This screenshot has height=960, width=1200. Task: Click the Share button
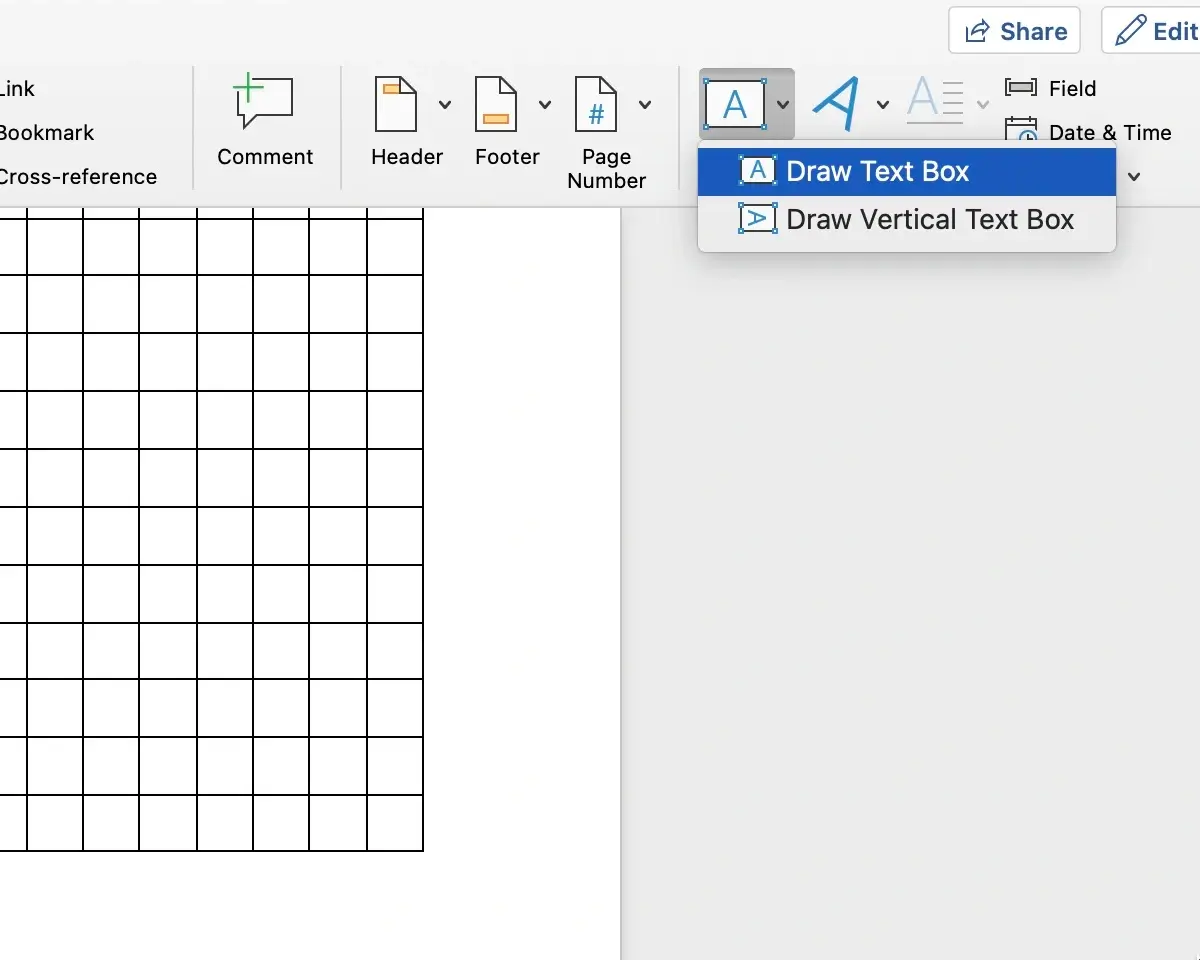[1014, 30]
